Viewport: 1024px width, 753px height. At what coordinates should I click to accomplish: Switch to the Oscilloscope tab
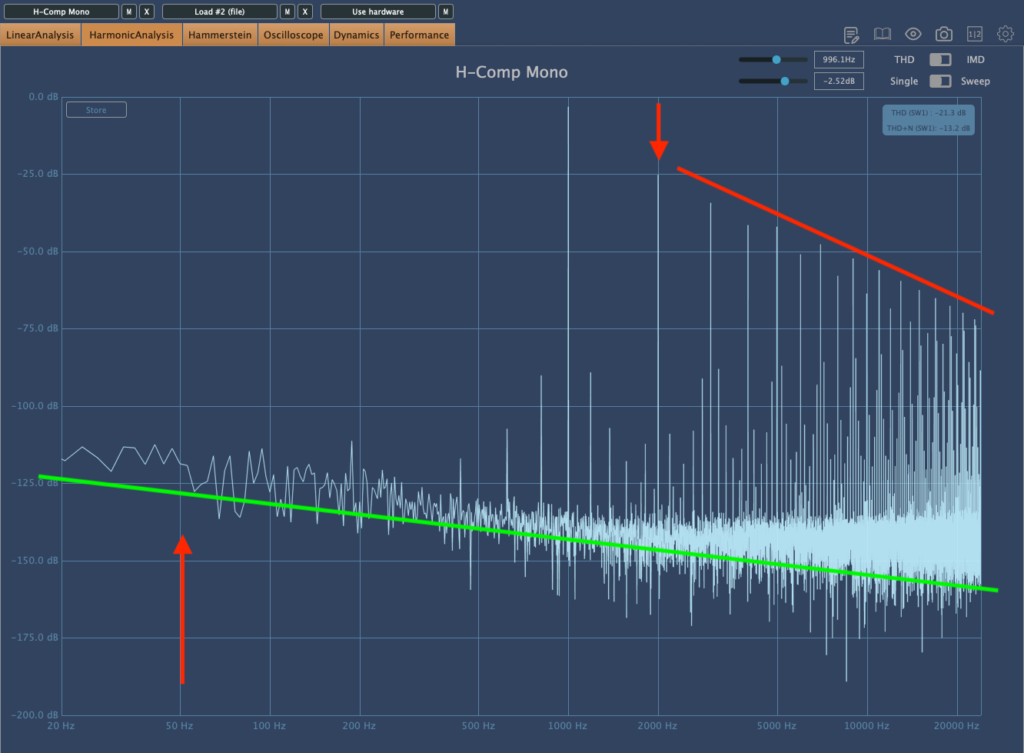(x=293, y=35)
